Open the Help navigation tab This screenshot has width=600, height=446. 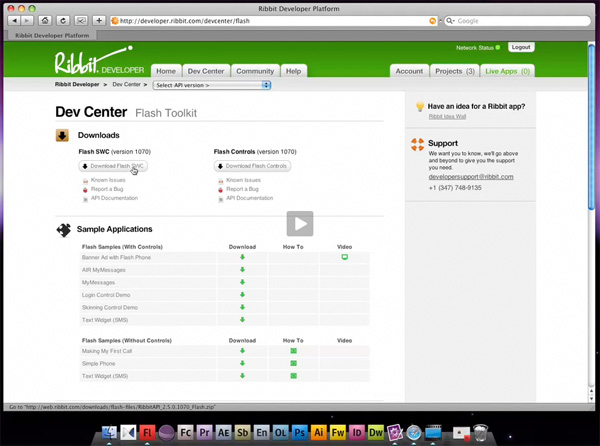(293, 71)
